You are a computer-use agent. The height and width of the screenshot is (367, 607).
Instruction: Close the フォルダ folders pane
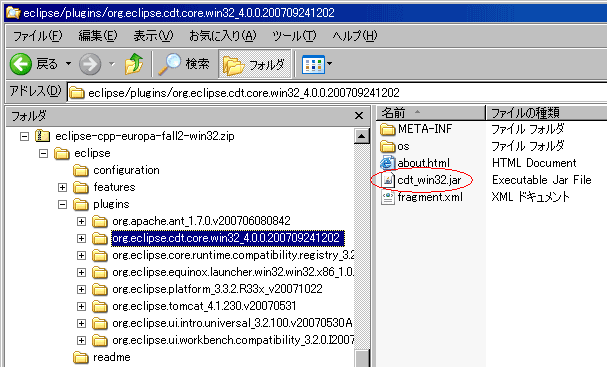[359, 115]
